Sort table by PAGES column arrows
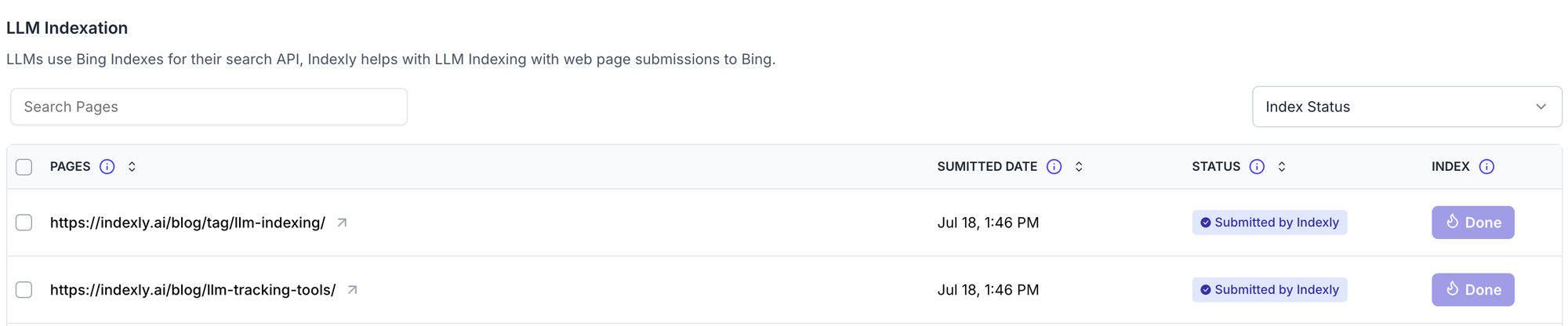This screenshot has height=326, width=1568. click(x=132, y=167)
